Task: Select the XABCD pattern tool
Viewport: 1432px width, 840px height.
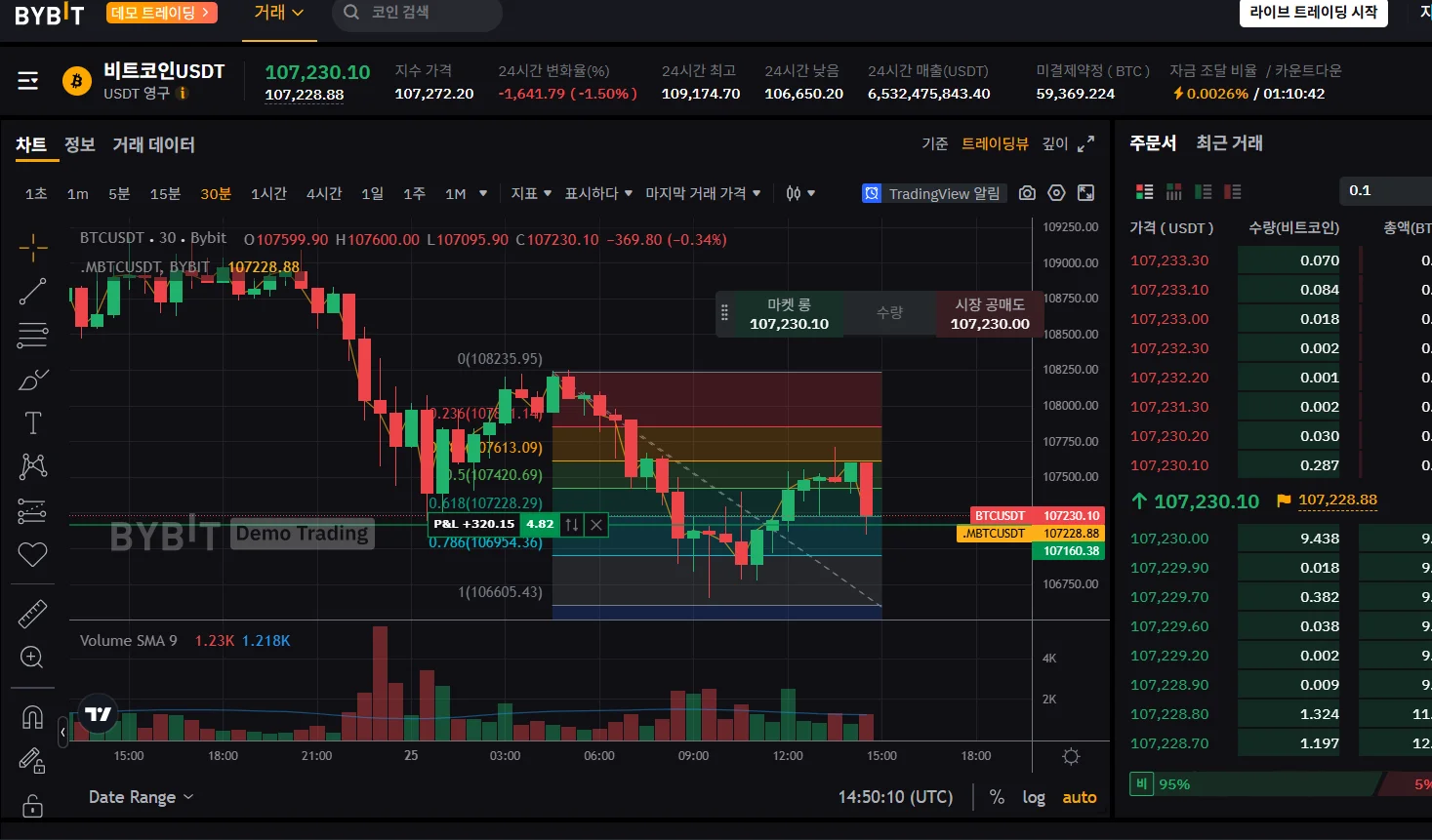Action: coord(32,466)
